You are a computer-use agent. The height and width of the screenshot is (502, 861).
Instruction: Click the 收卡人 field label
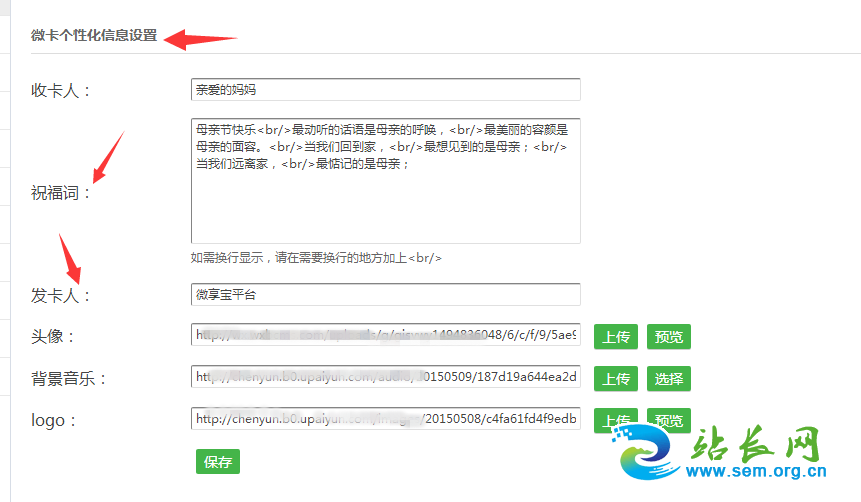tap(61, 91)
